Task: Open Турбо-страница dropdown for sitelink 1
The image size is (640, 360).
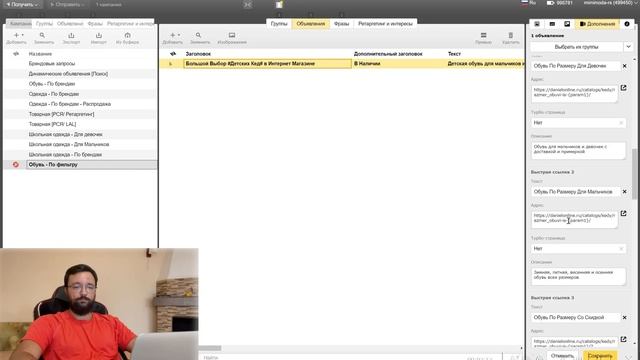Action: tap(578, 123)
